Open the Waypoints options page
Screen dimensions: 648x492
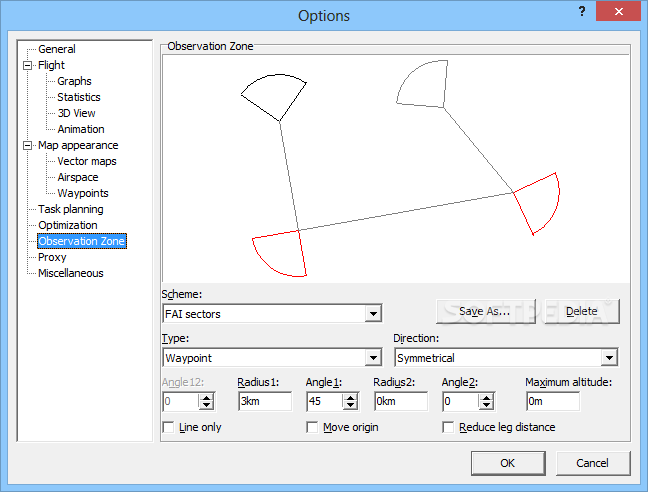83,193
